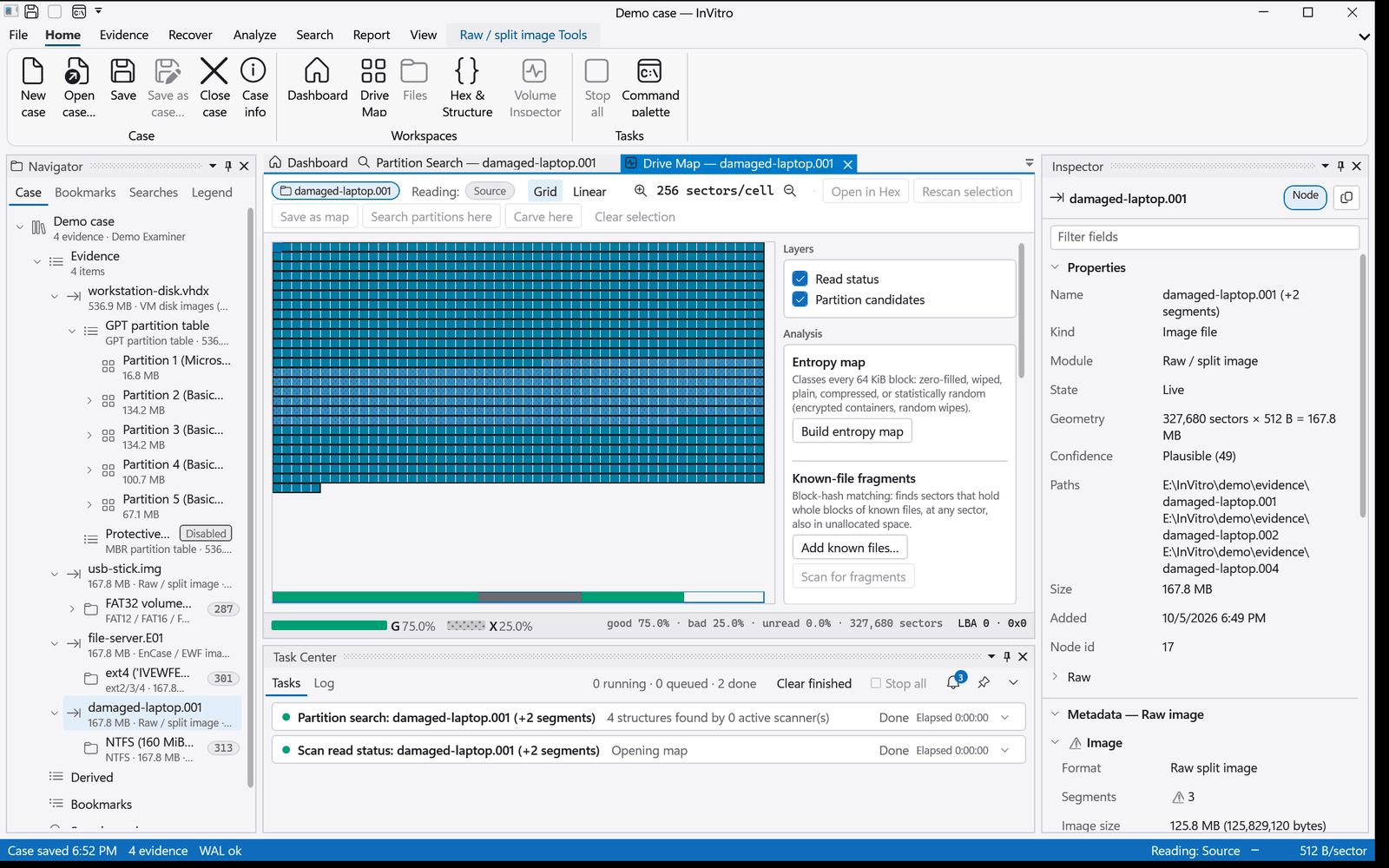The height and width of the screenshot is (868, 1389).
Task: Open the Evidence menu
Action: (123, 35)
